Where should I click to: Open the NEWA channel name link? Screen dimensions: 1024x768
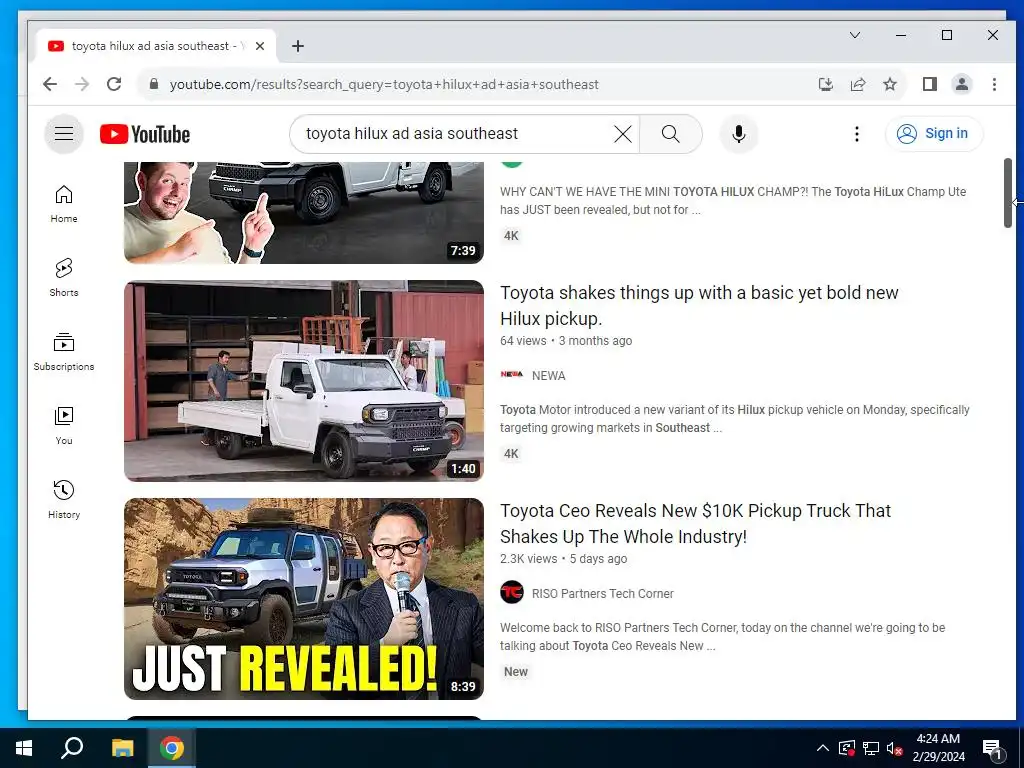[x=549, y=376]
